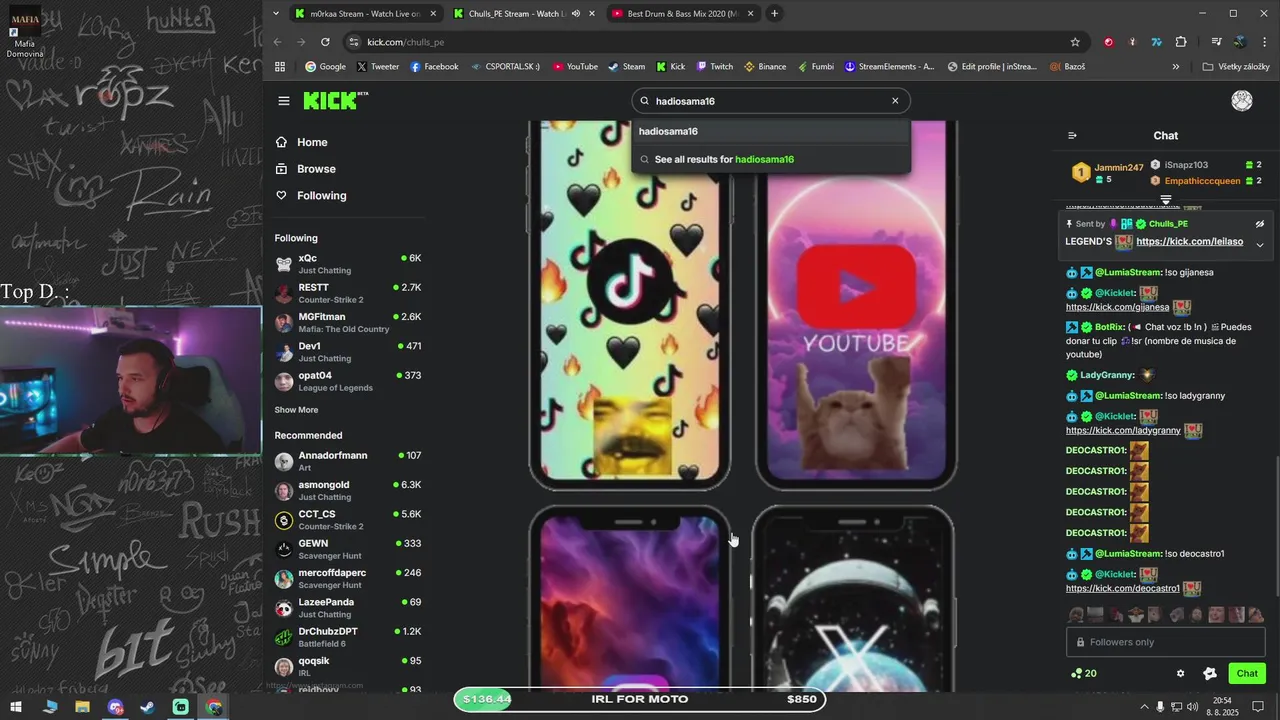
Task: Show more bookmarks chevron
Action: [1176, 67]
